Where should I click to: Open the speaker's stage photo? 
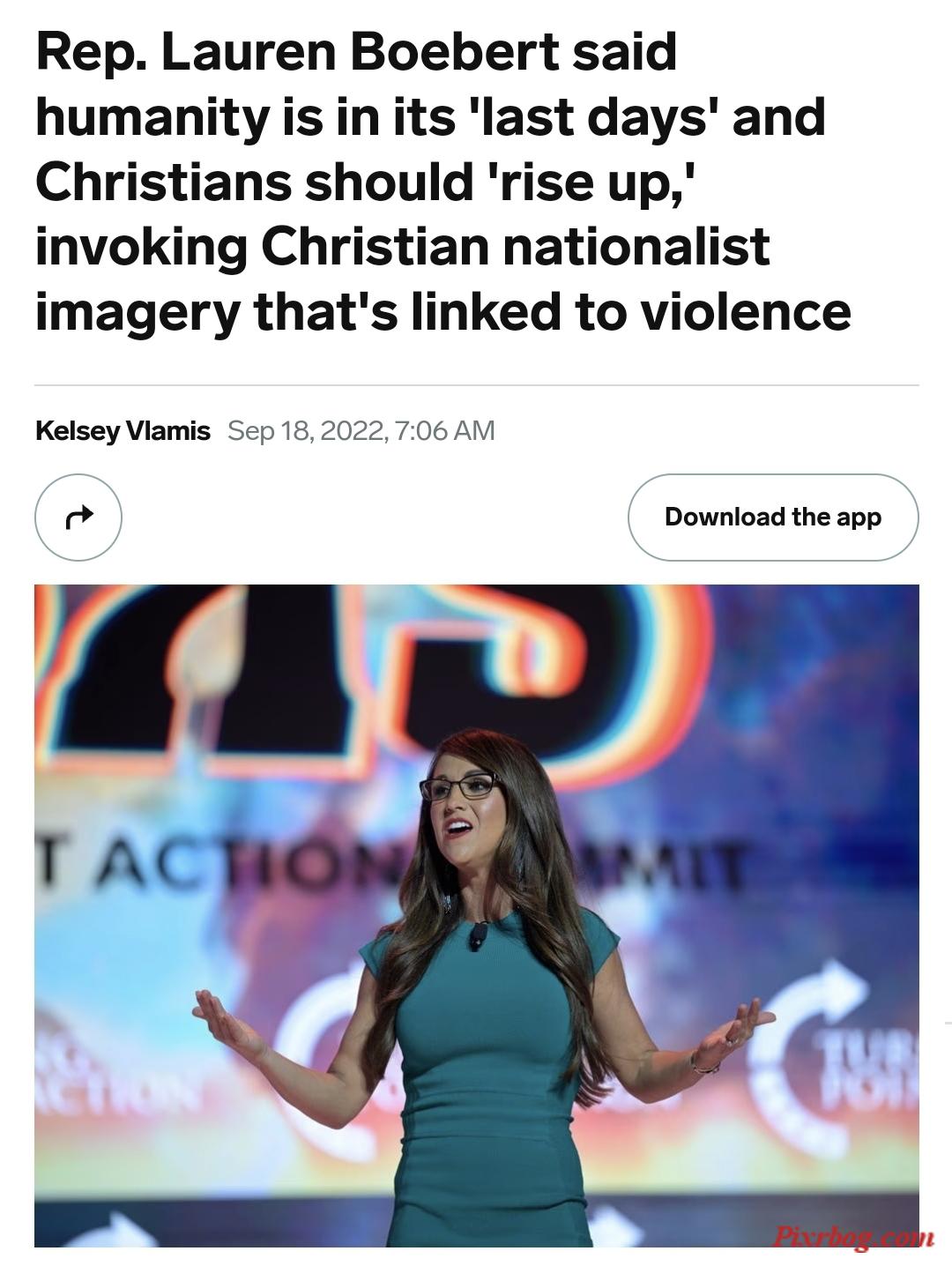(x=477, y=916)
